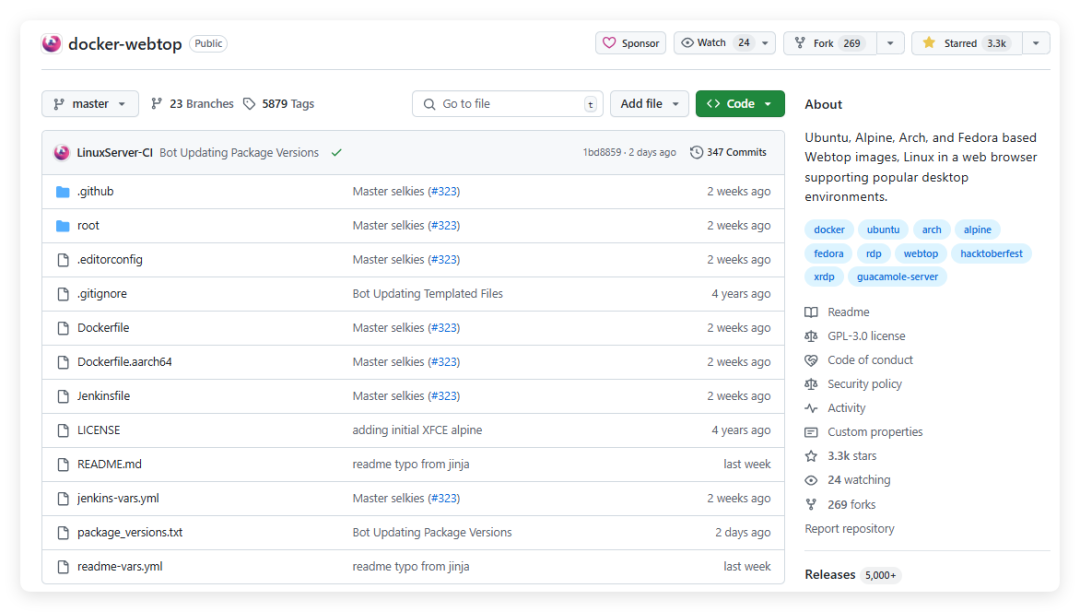Click the LinuxServer-CI avatar icon

[x=61, y=153]
